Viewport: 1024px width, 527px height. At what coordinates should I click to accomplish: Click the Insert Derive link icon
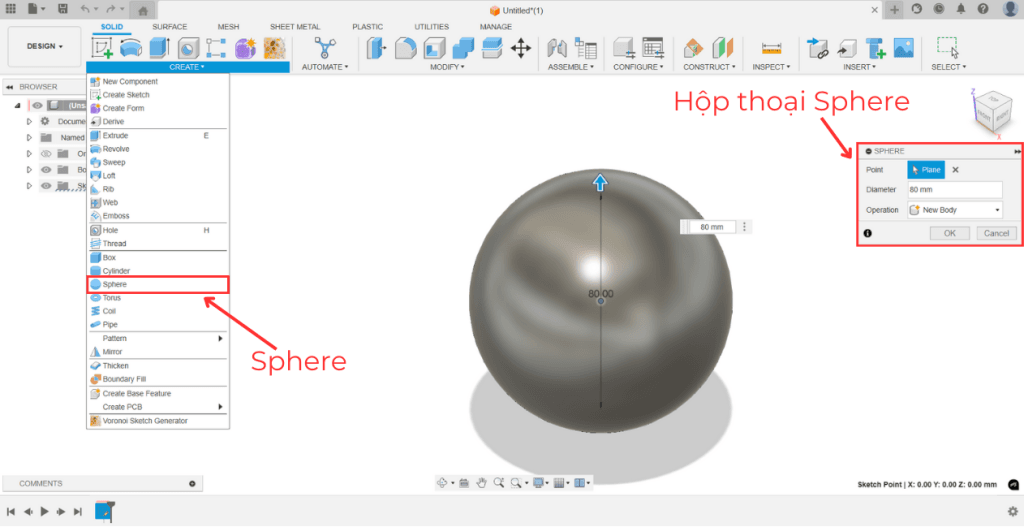(x=818, y=47)
